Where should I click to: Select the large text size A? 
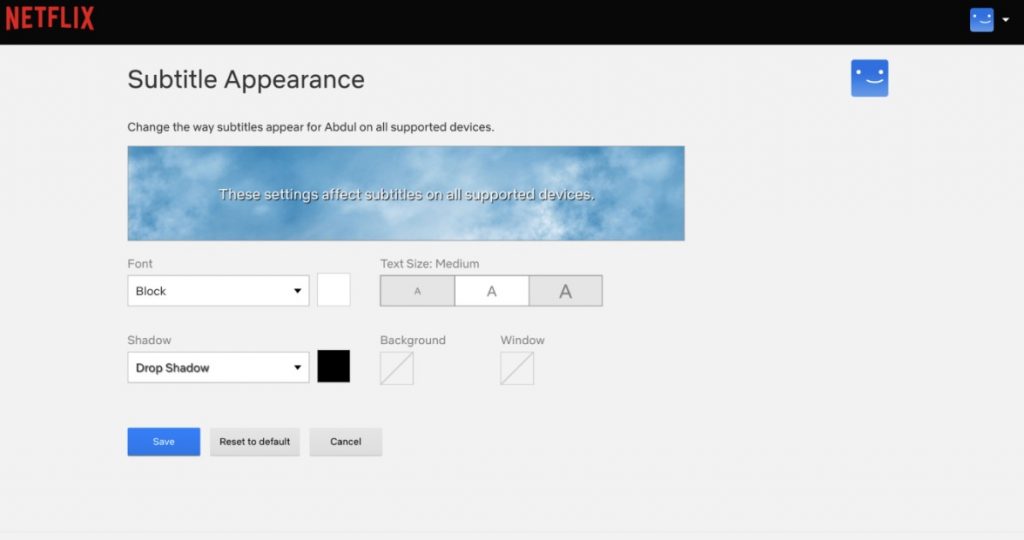[565, 291]
